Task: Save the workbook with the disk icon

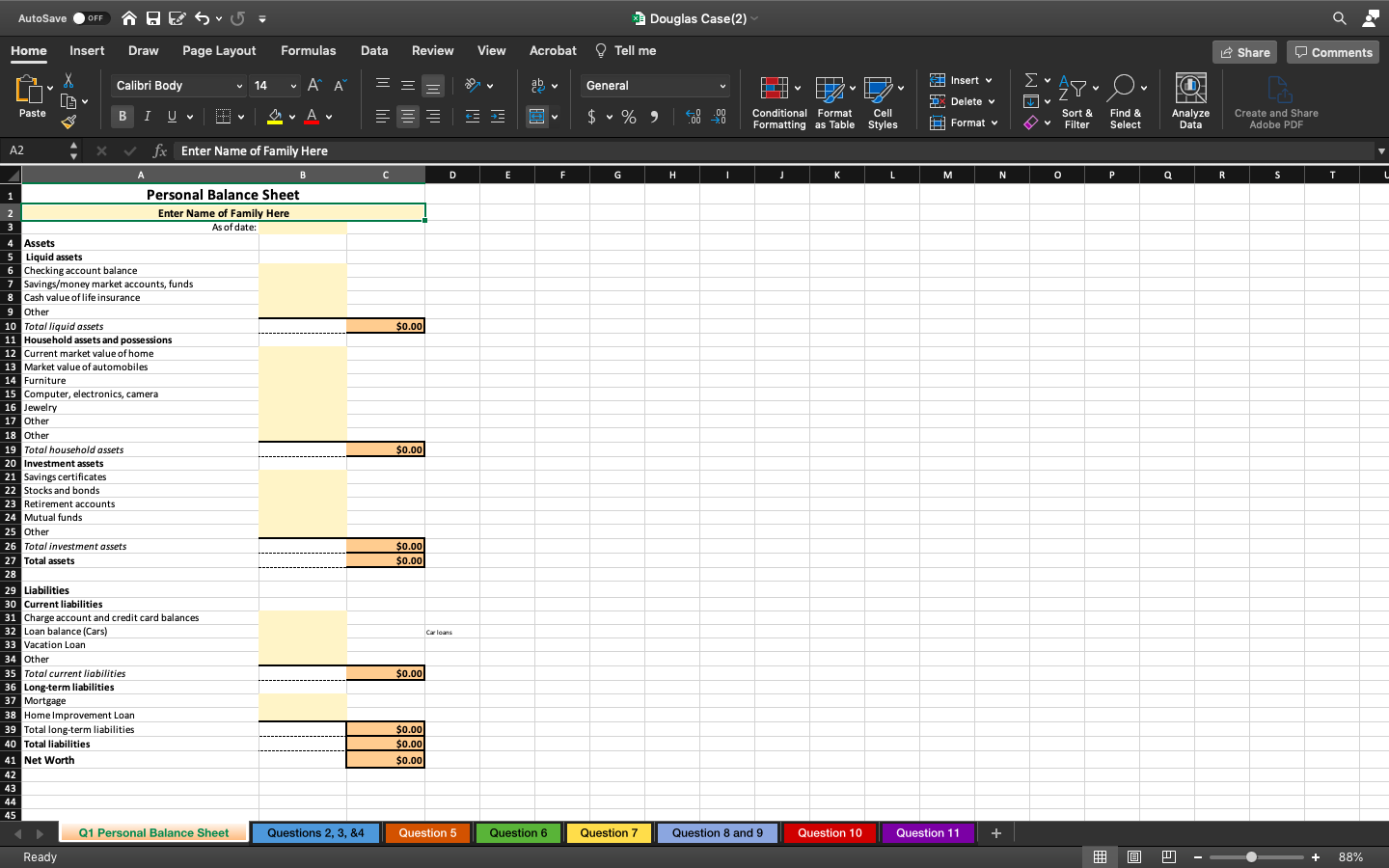Action: click(x=153, y=18)
